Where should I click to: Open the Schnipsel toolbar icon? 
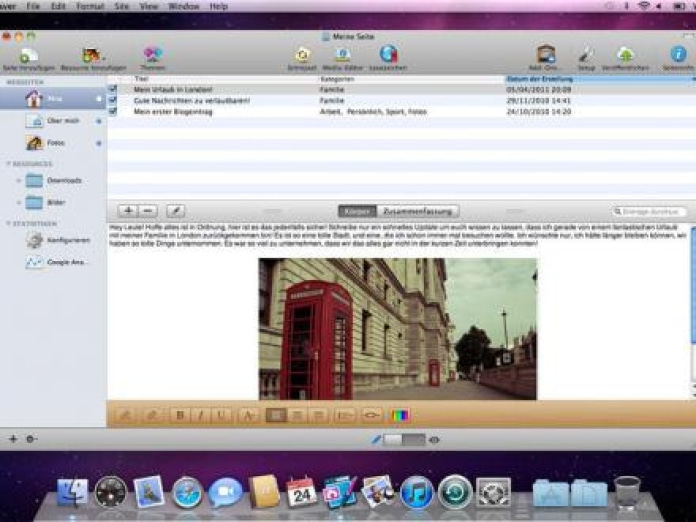302,55
